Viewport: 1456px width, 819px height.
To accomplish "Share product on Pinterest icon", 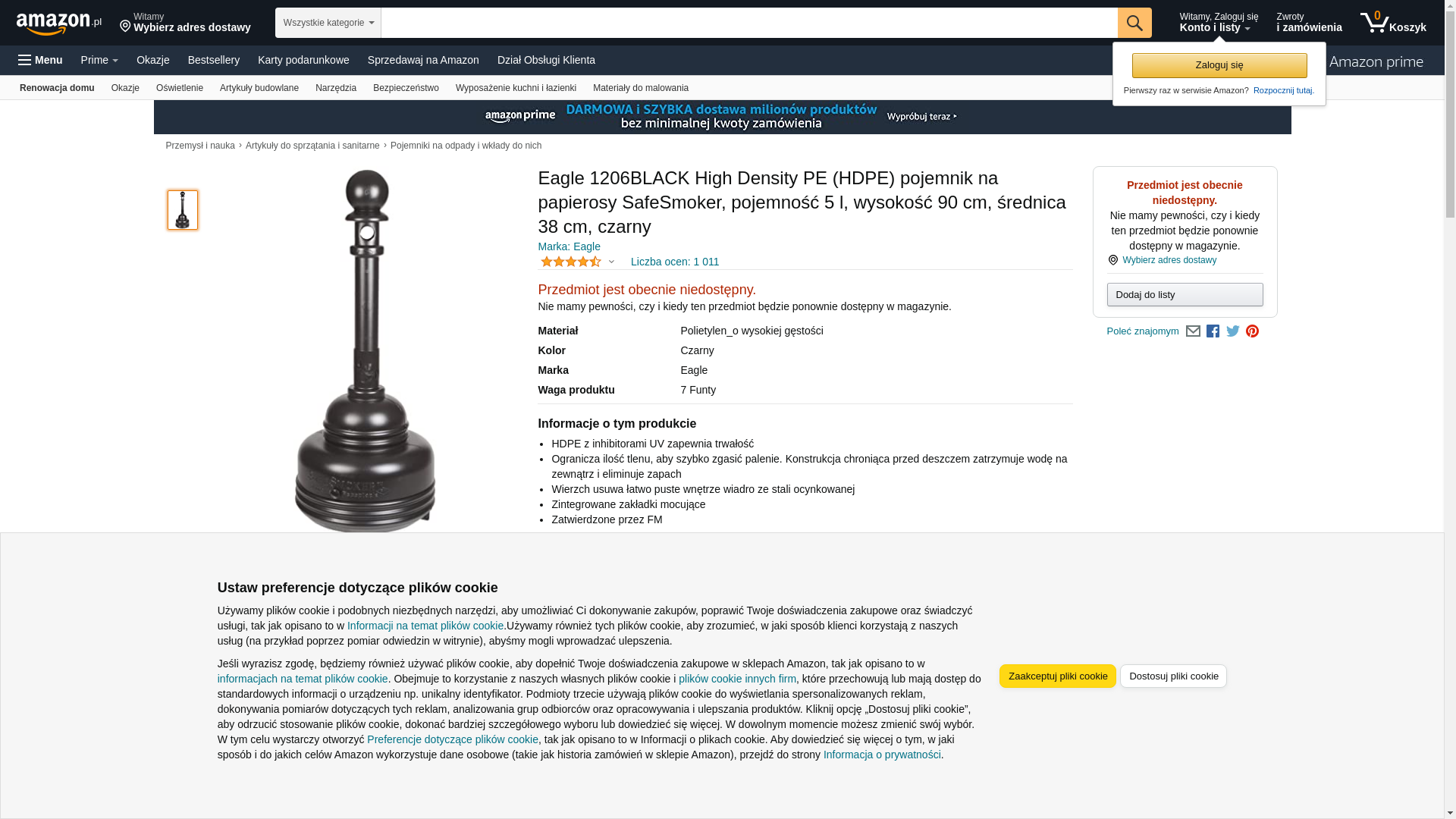I will tap(1252, 331).
